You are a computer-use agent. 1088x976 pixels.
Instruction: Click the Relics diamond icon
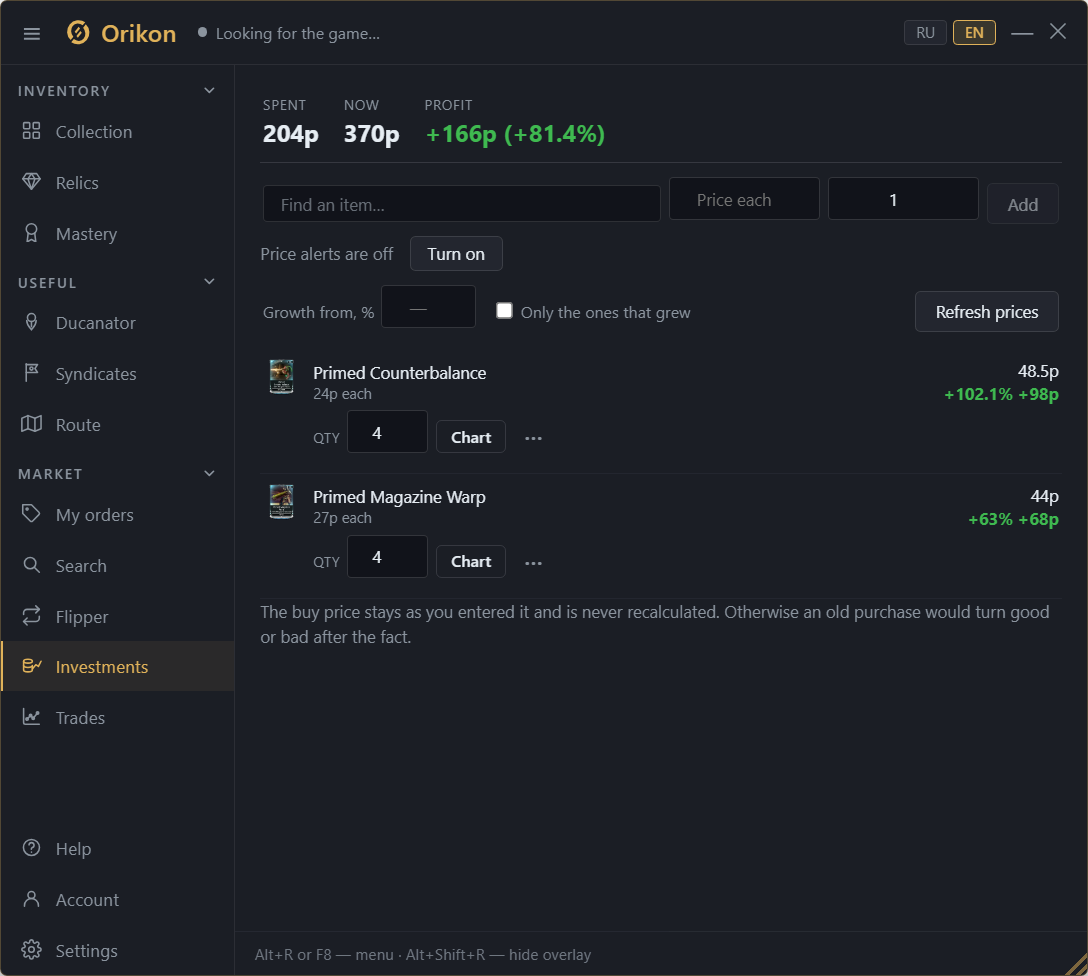tap(31, 182)
